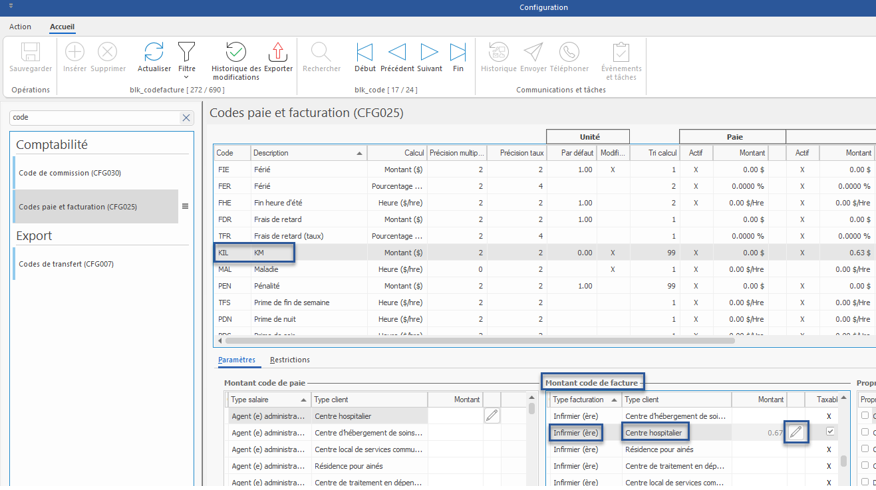Click the Exporter icon in the ribbon
876x490 pixels.
(278, 56)
